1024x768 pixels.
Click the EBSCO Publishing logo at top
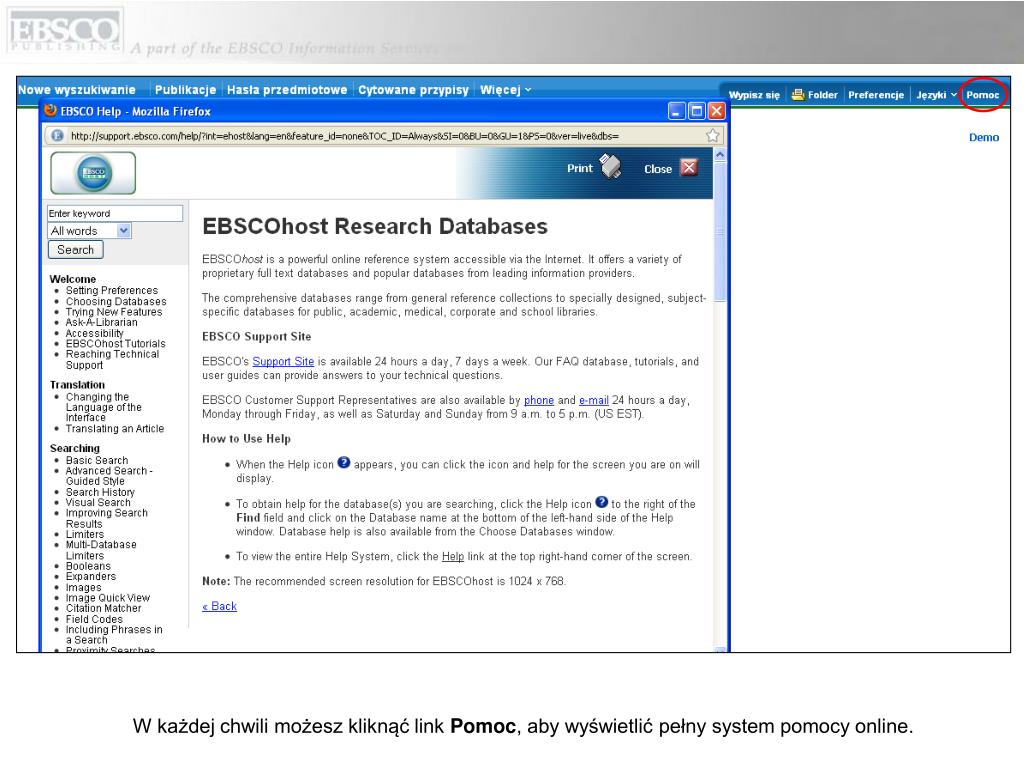point(63,31)
